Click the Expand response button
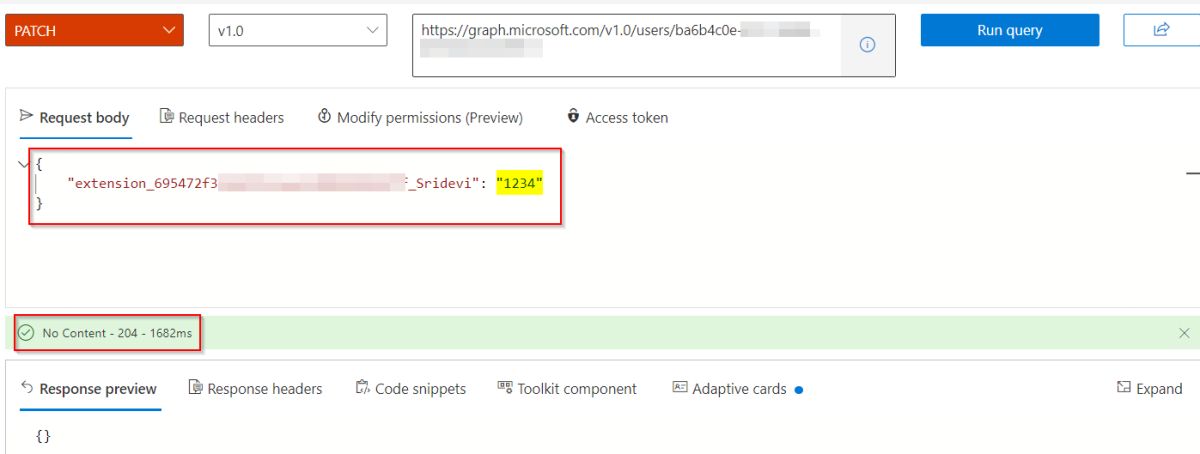This screenshot has width=1200, height=454. click(1149, 389)
